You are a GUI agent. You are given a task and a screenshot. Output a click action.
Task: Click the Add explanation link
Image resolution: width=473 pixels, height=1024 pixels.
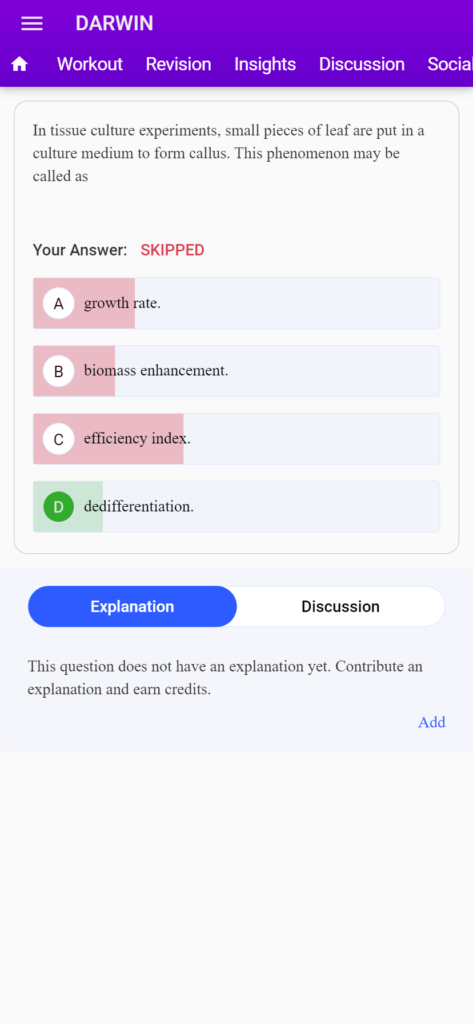point(432,722)
